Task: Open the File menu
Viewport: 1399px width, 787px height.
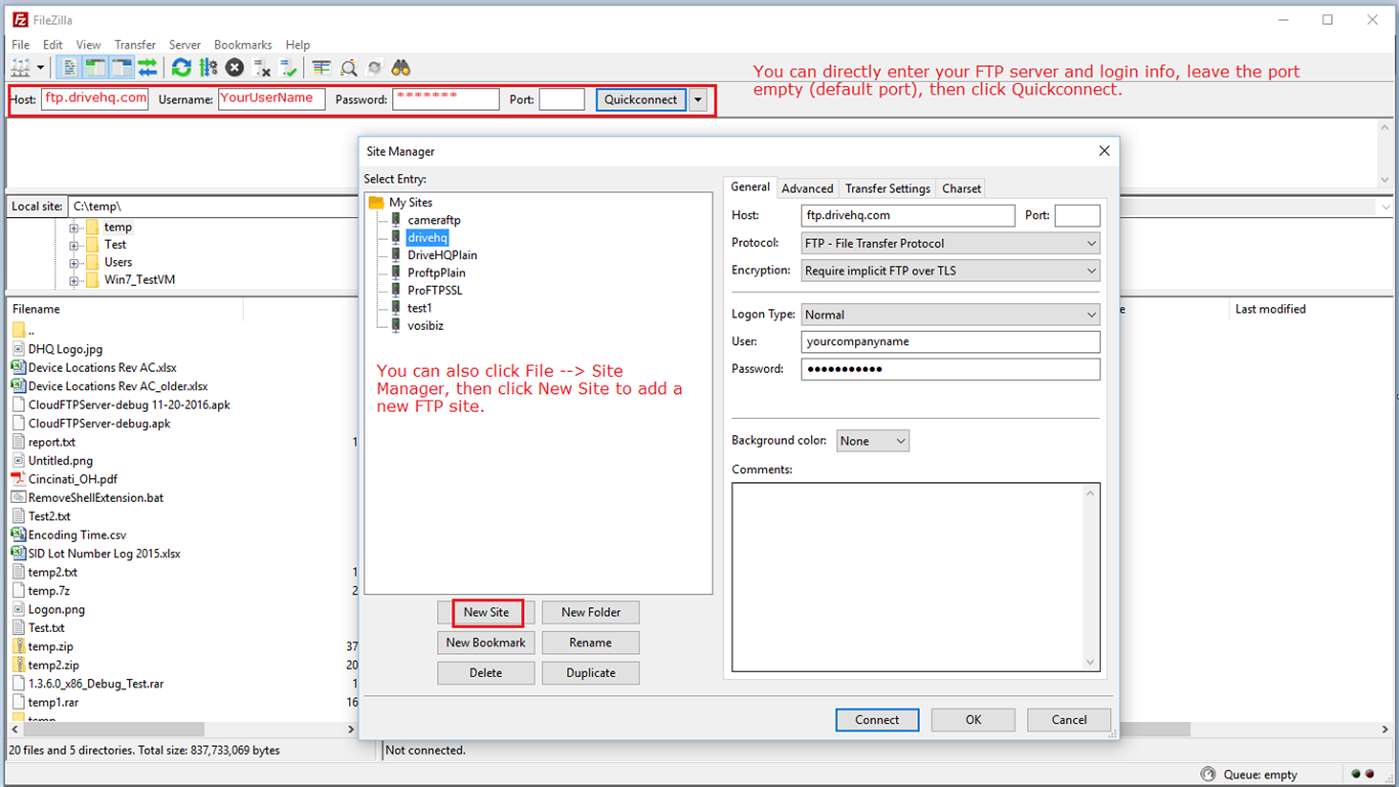Action: click(x=20, y=45)
